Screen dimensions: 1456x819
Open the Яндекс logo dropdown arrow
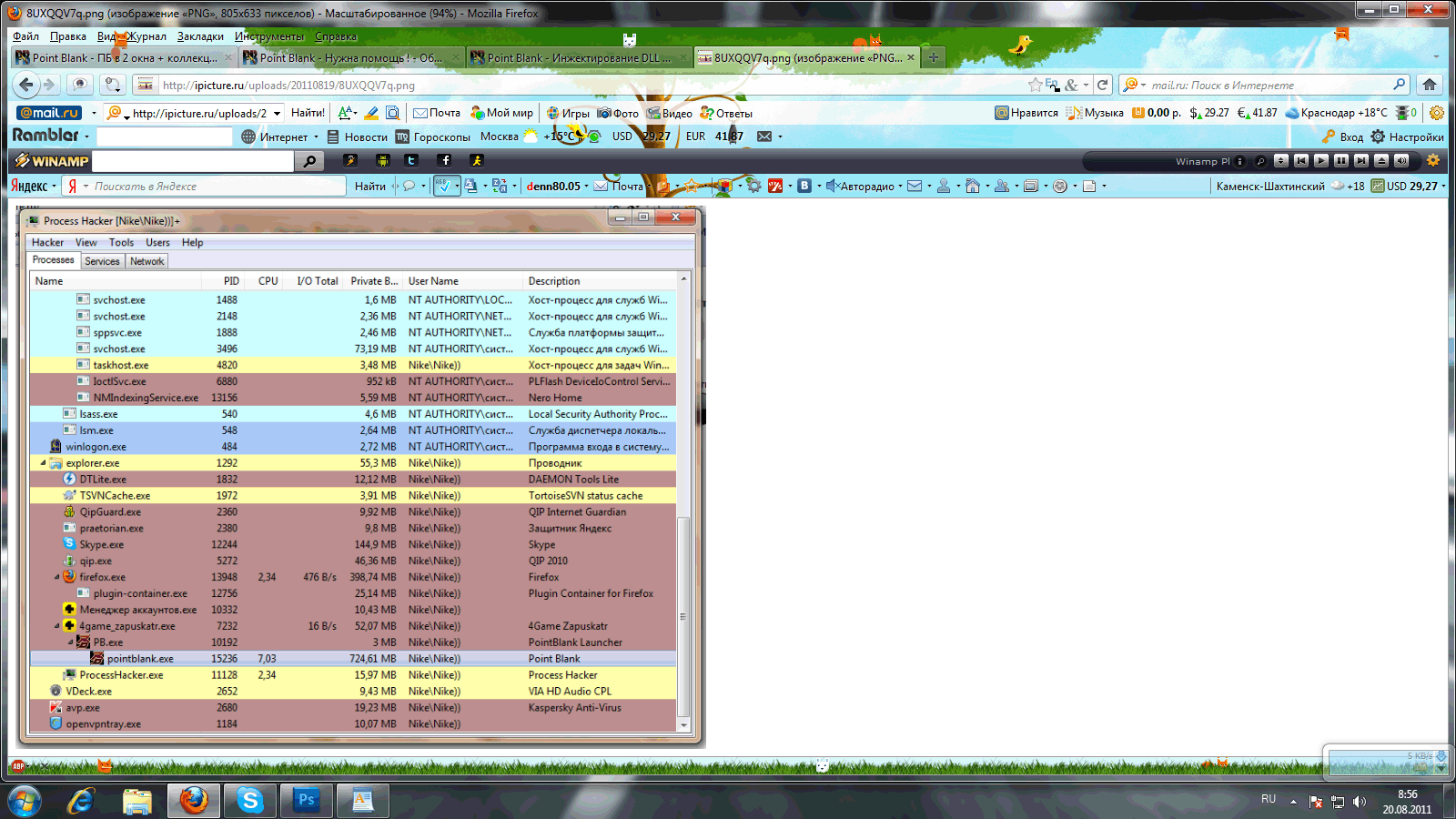tap(54, 186)
